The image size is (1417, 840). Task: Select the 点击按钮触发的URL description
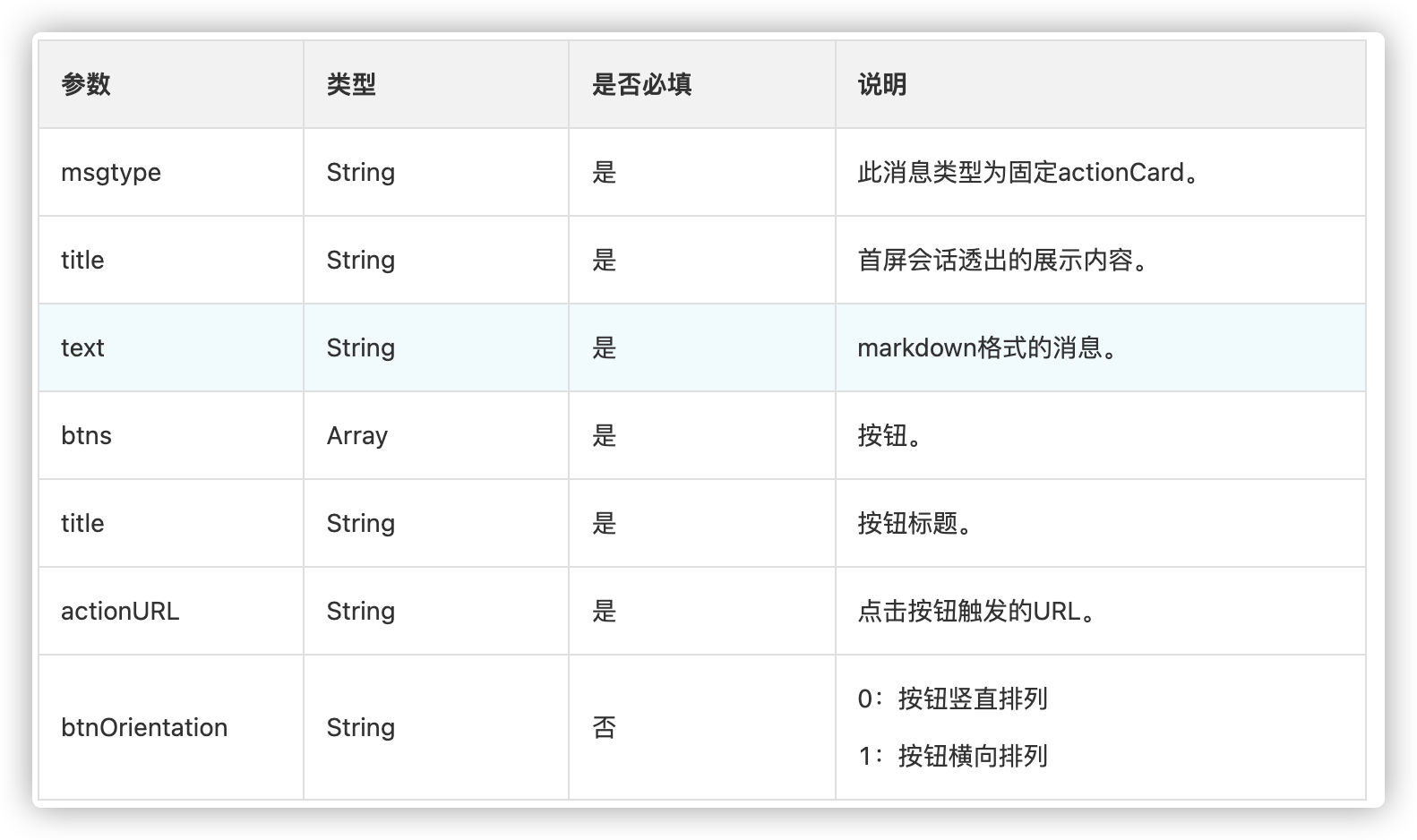pos(976,611)
